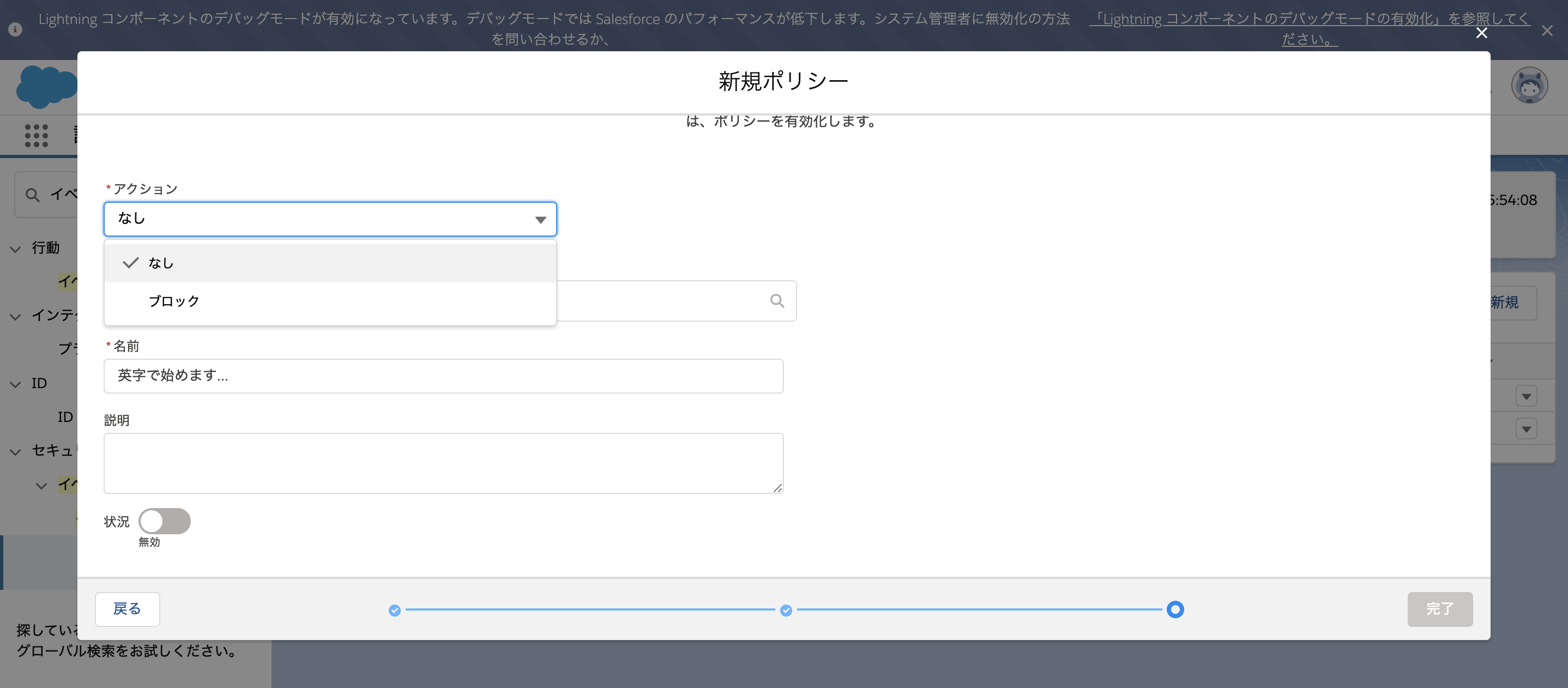Click the search magnifier in lookup field
1568x688 pixels.
click(777, 301)
